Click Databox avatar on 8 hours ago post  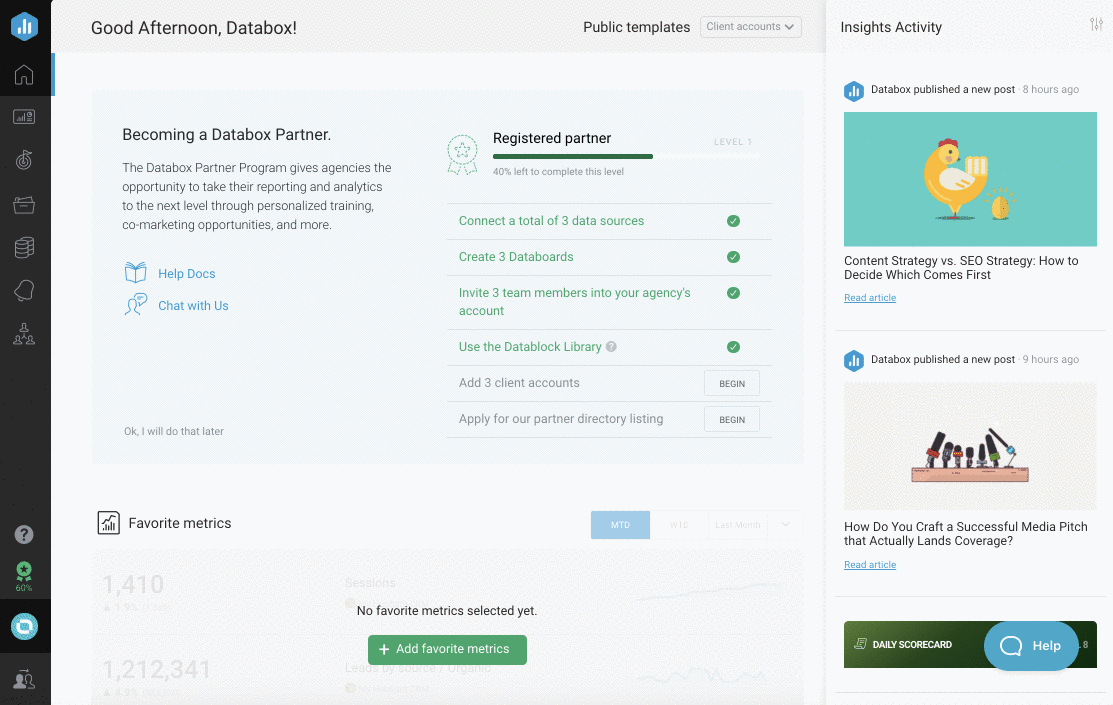[854, 91]
